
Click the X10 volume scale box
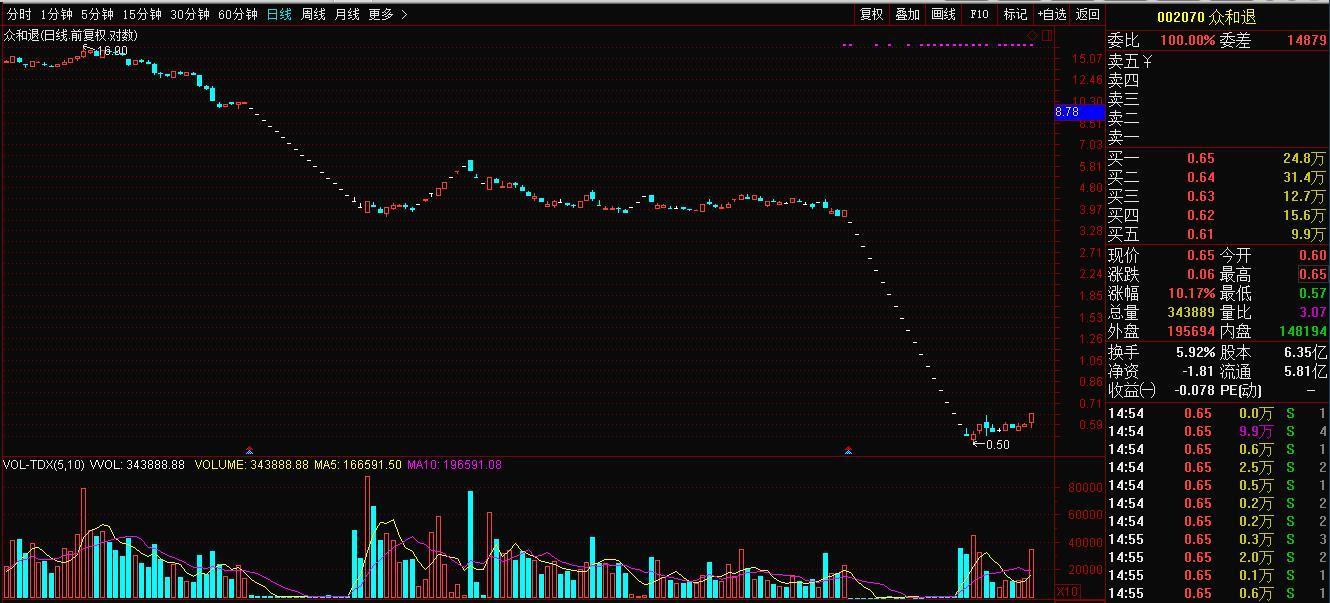click(1067, 592)
